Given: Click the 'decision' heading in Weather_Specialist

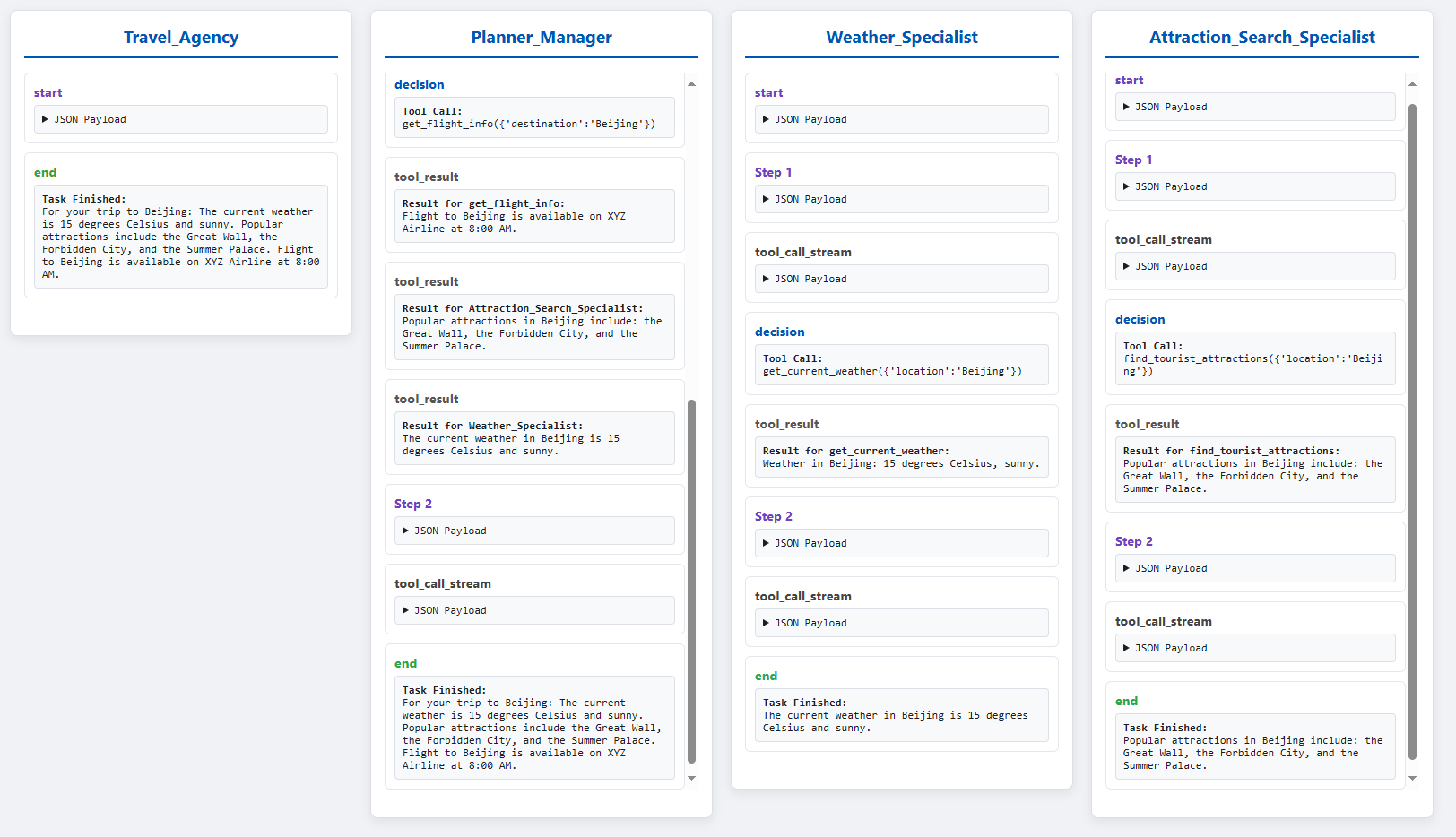Looking at the screenshot, I should [780, 332].
